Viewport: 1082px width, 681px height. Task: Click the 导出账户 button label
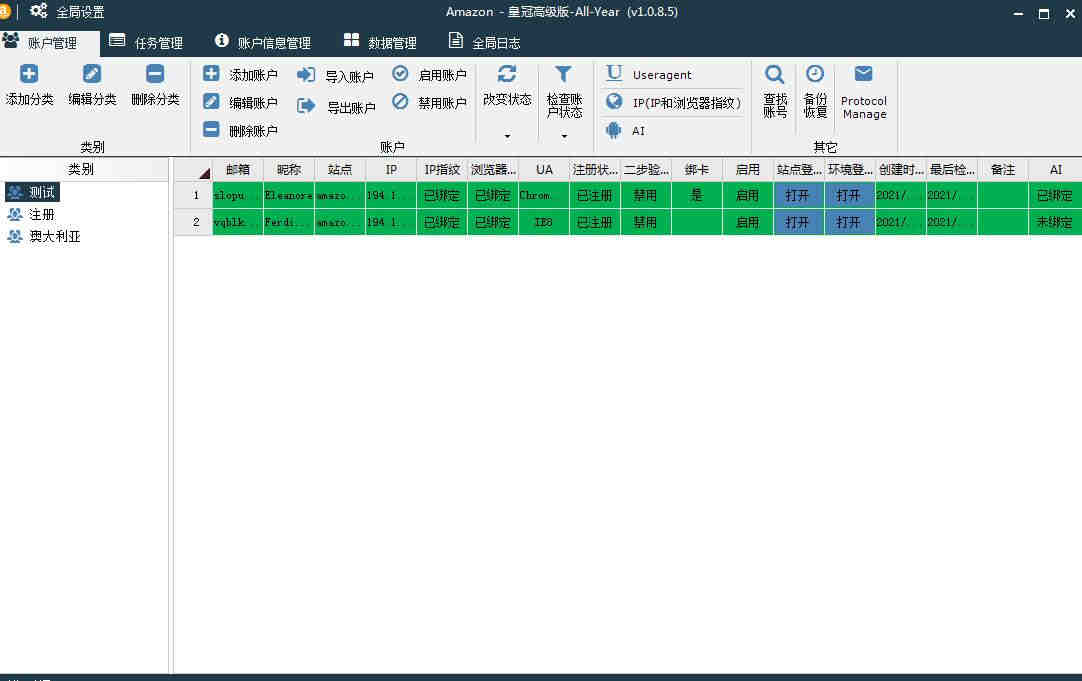point(351,108)
